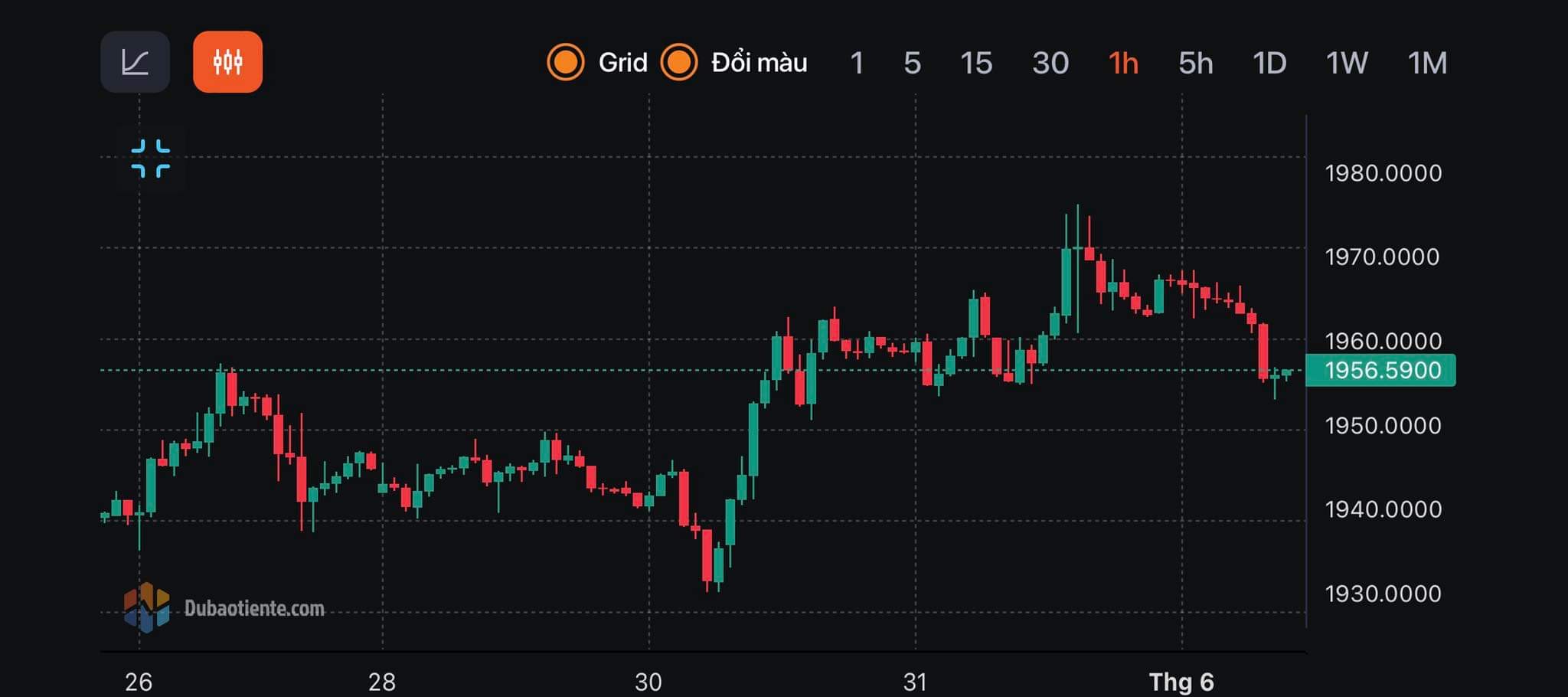Open the Dubaotiente.com link text
The image size is (1568, 697).
(254, 608)
